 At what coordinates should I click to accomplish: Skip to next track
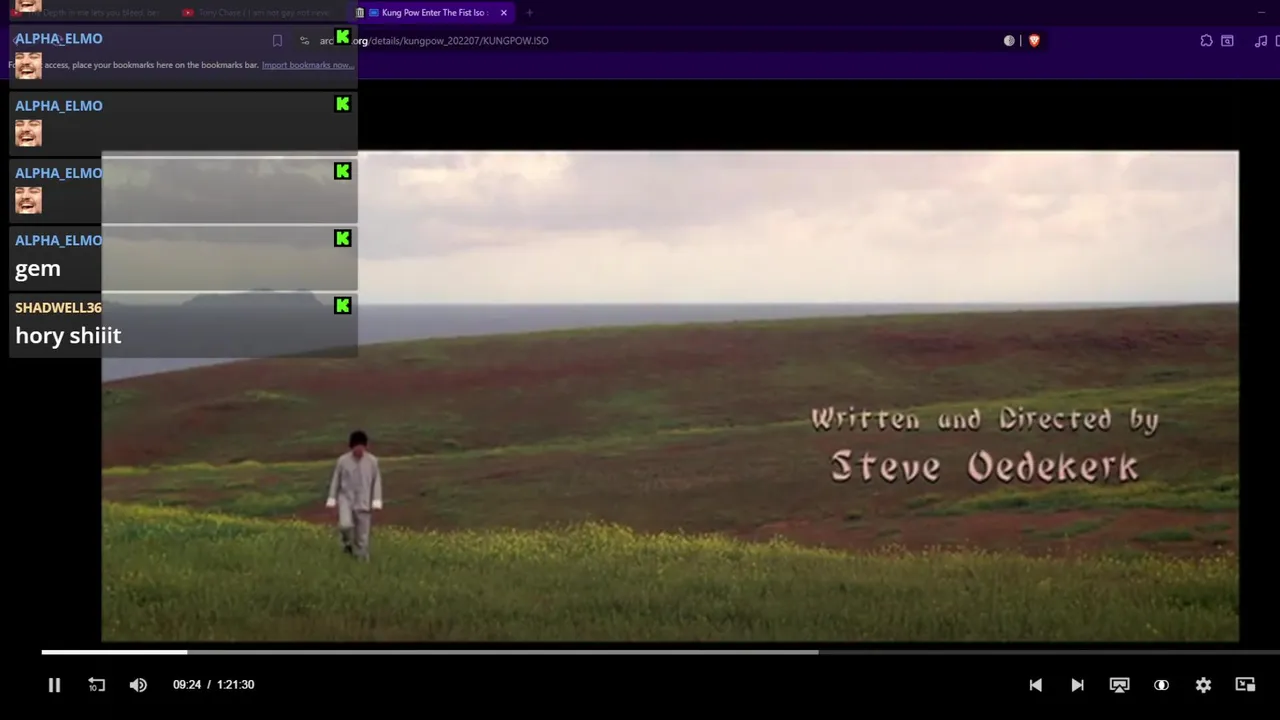[1077, 685]
